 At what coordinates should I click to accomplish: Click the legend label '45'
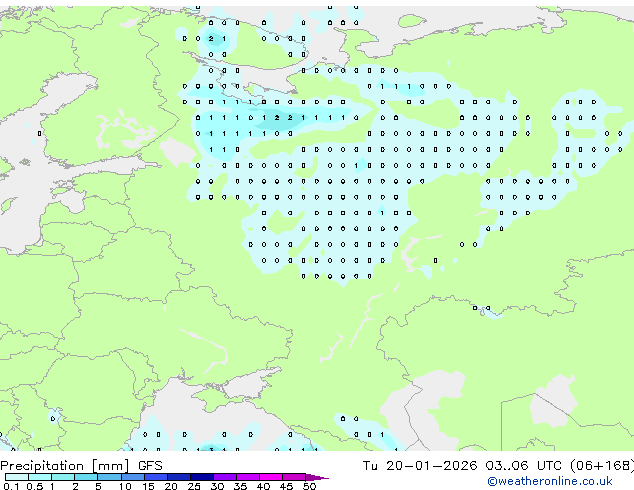click(x=286, y=486)
